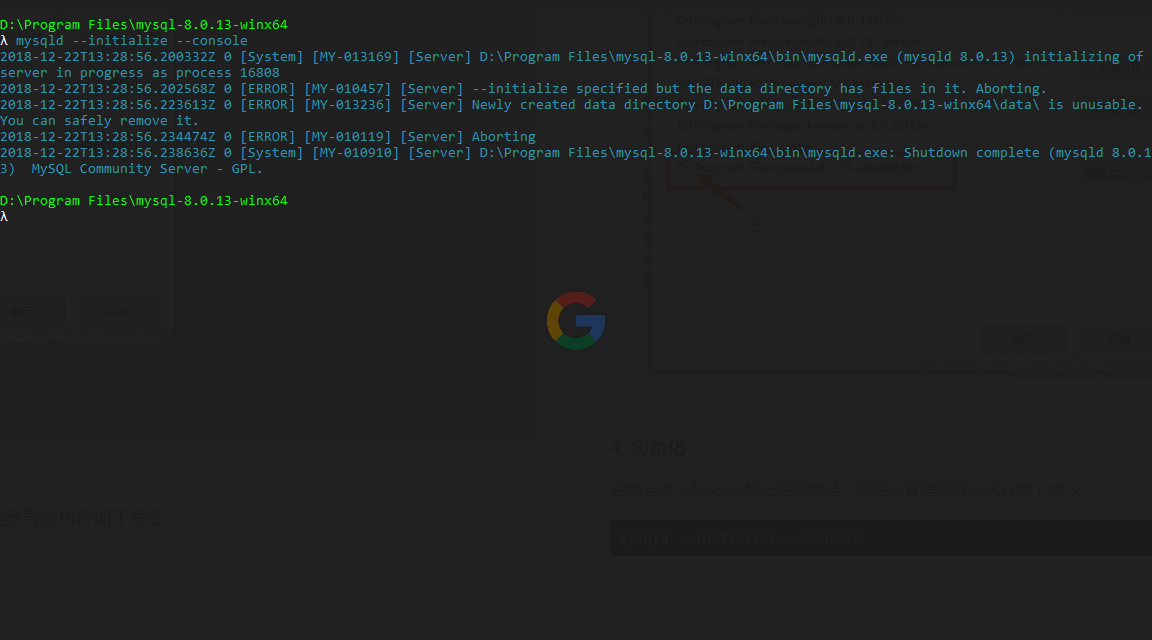1152x640 pixels.
Task: Click 'Newly created data directory' text
Action: (583, 104)
